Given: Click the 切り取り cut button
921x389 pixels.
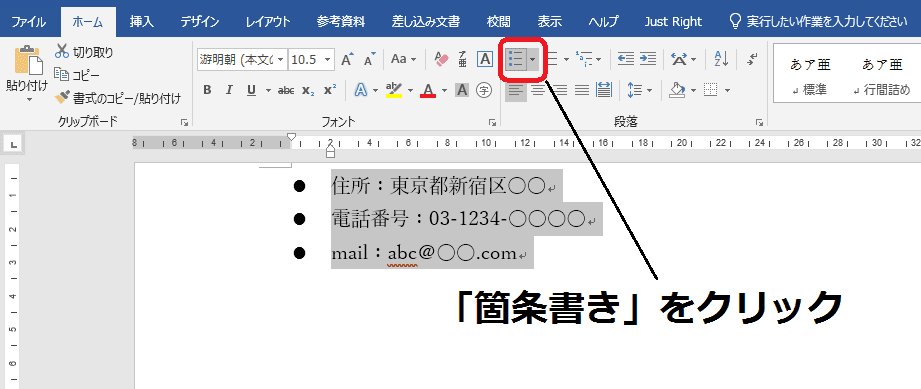Looking at the screenshot, I should pos(84,52).
